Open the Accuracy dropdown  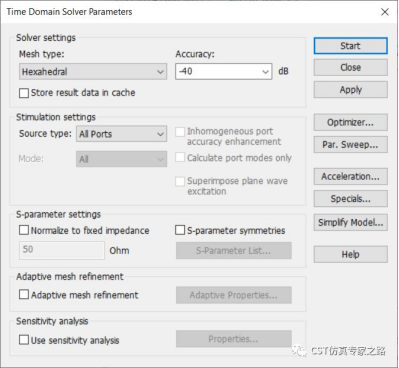pyautogui.click(x=265, y=72)
